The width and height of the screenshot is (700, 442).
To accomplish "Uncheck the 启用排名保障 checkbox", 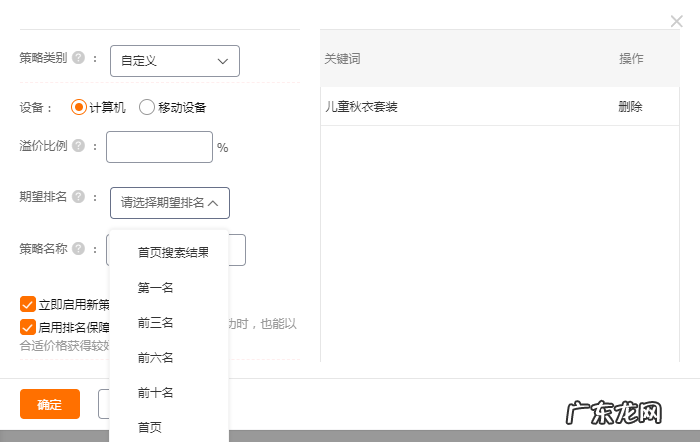I will [28, 327].
